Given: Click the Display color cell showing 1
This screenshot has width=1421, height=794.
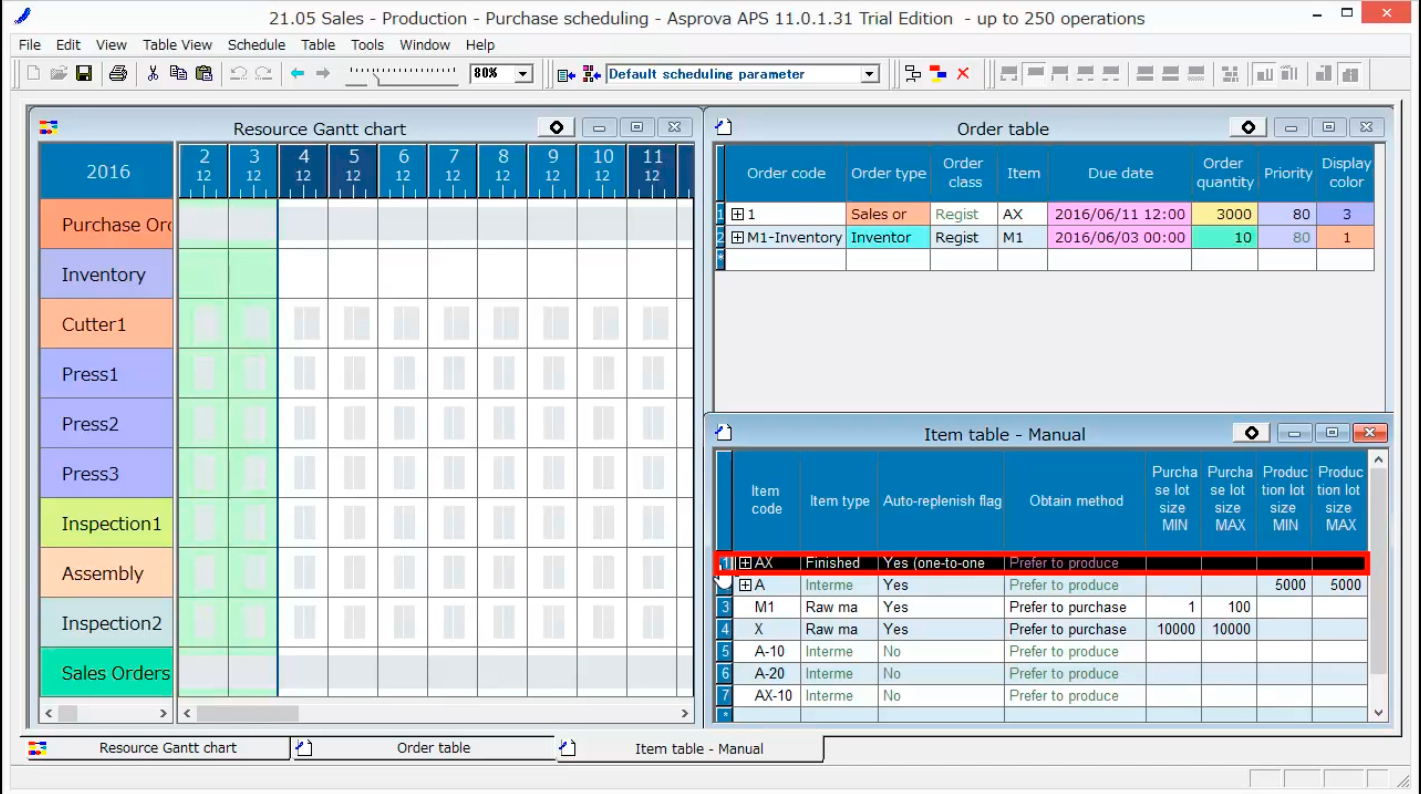Looking at the screenshot, I should click(1345, 238).
